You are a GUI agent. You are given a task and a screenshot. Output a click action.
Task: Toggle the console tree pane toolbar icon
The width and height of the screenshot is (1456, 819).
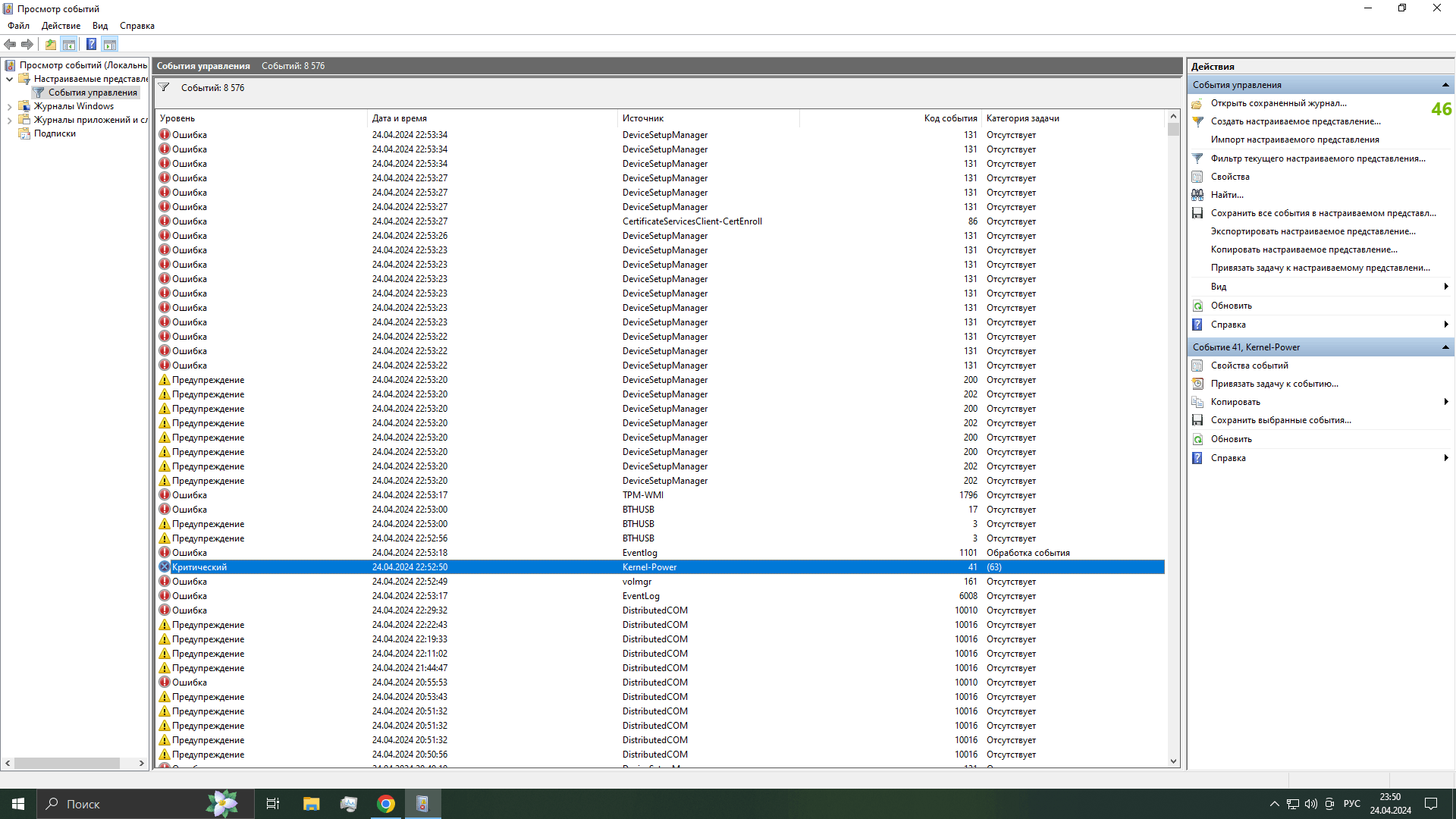pos(69,44)
